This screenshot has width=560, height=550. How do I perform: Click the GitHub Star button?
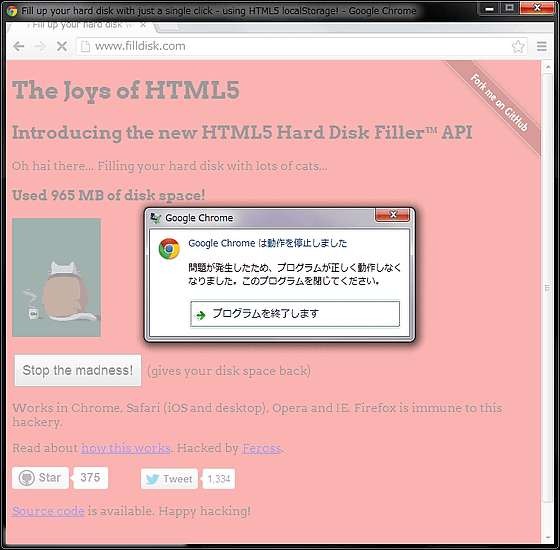(x=40, y=478)
